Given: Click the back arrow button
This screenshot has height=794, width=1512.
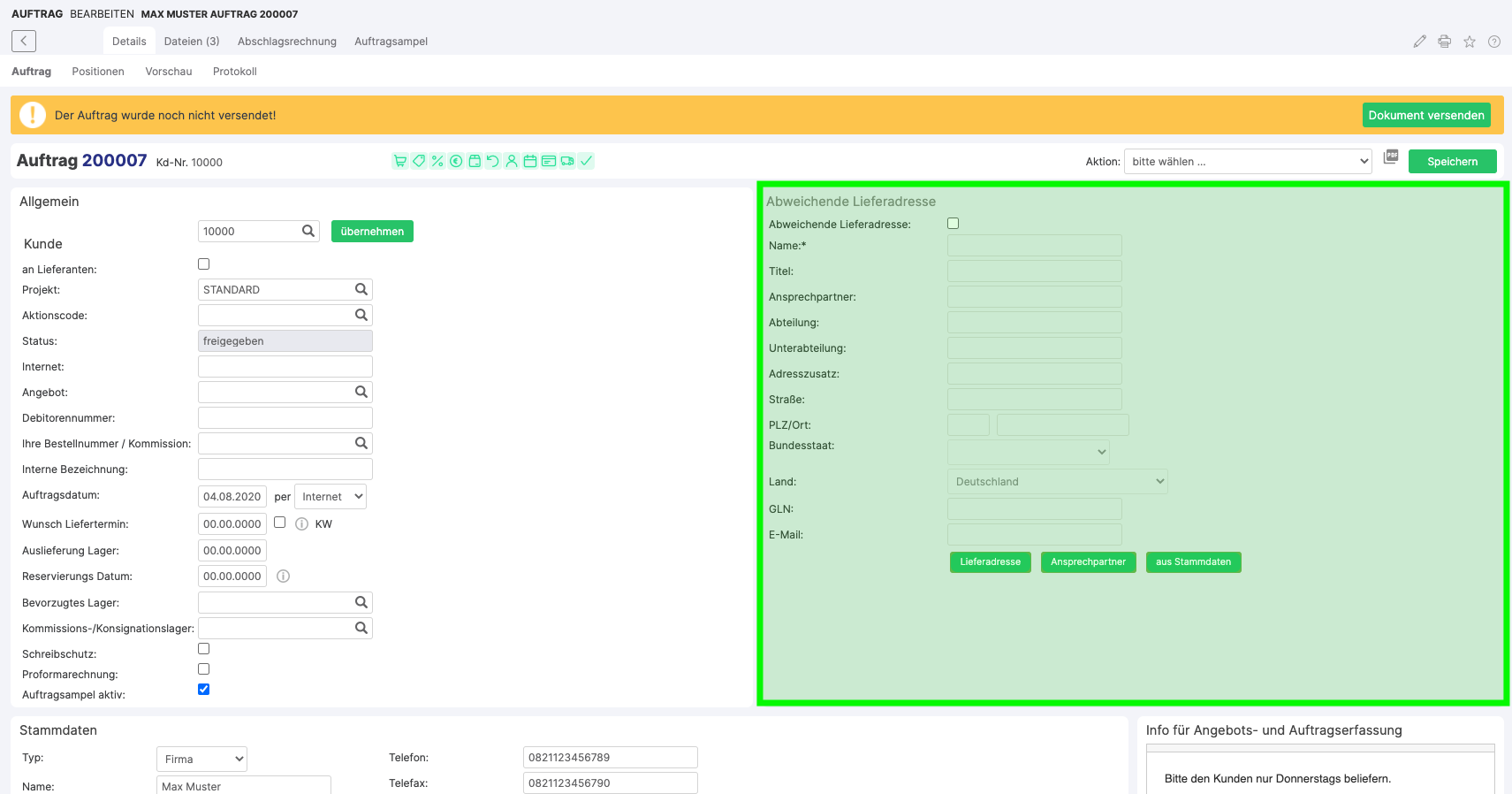Looking at the screenshot, I should pyautogui.click(x=24, y=41).
